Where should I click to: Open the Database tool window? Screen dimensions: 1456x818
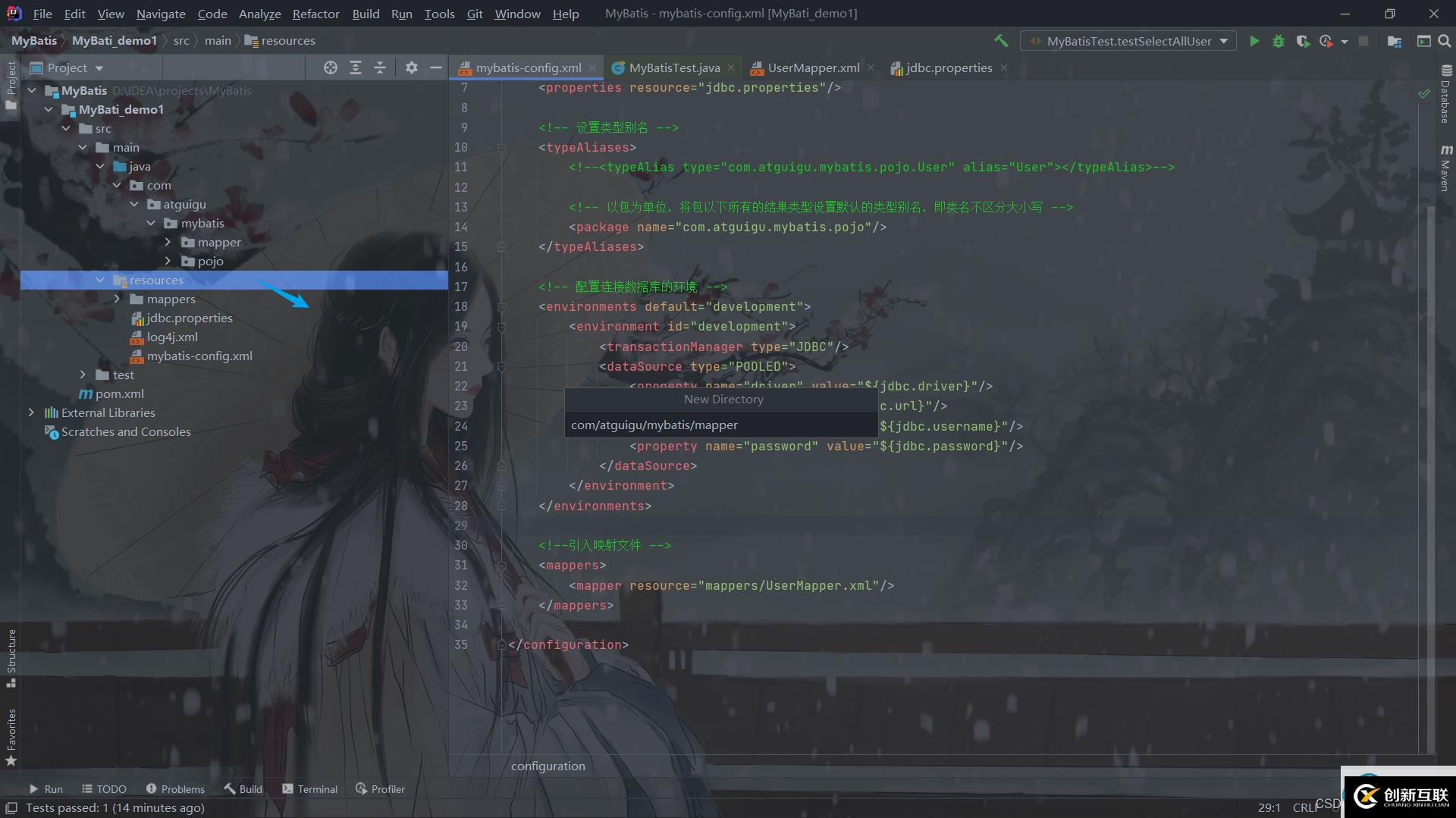click(1445, 94)
